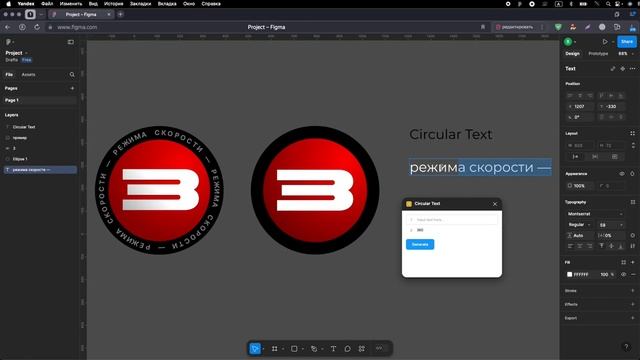Remove the FFFFFF fill

pyautogui.click(x=633, y=275)
